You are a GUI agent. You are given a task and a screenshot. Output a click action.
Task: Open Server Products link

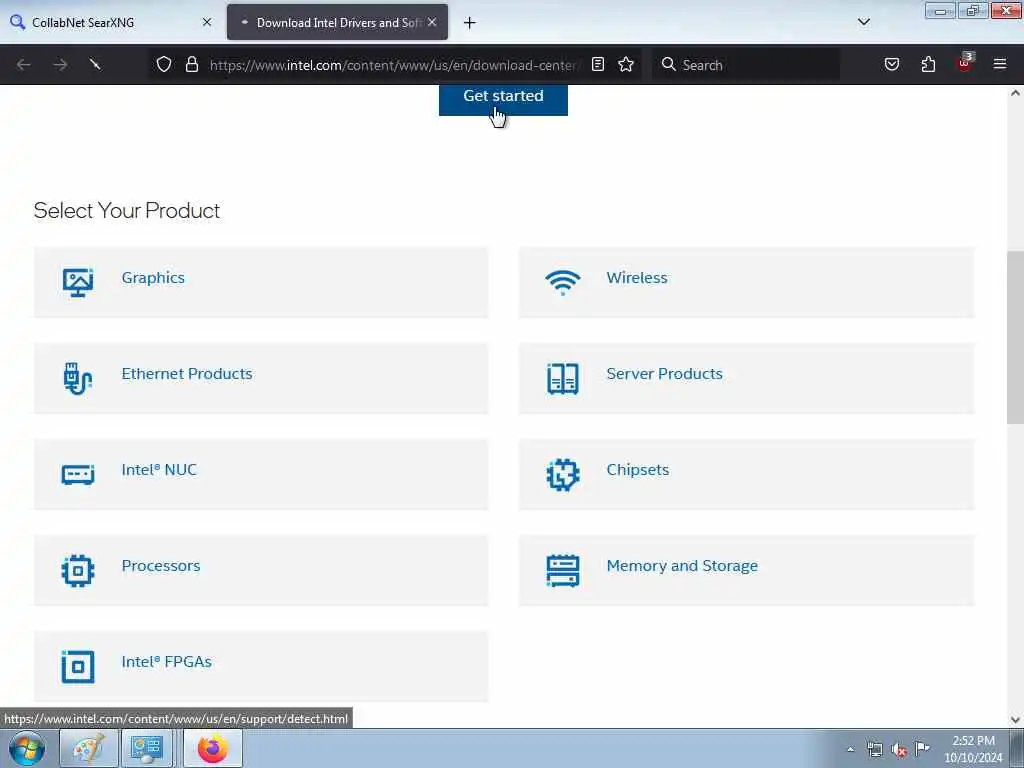(x=664, y=374)
